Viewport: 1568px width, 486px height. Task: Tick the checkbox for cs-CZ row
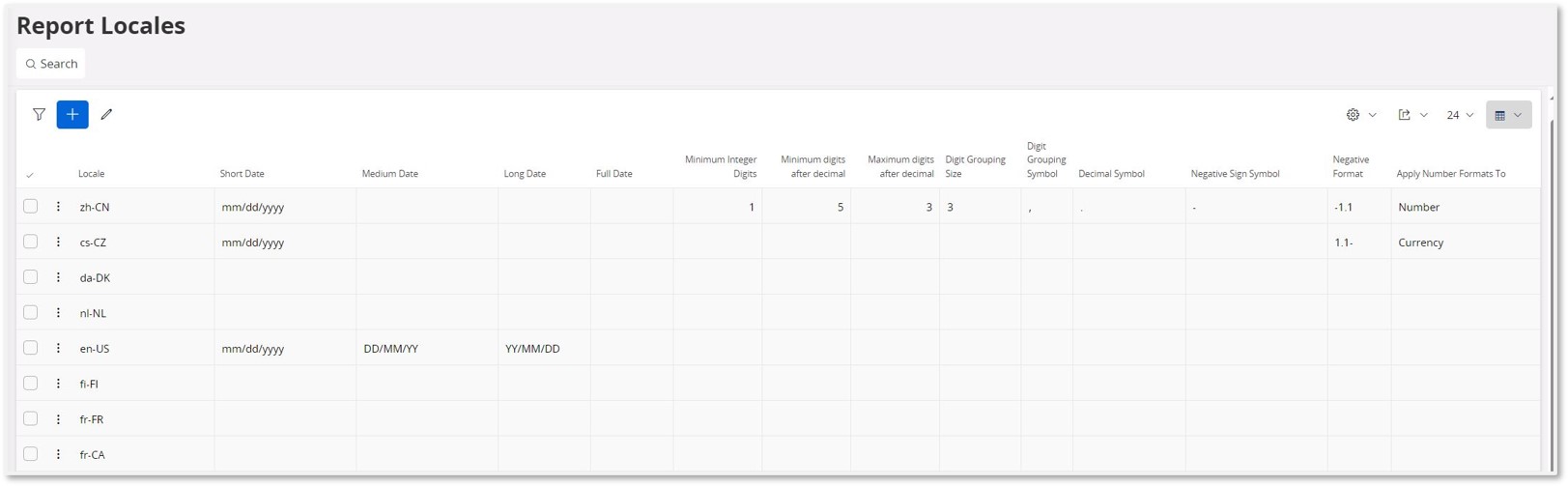(x=31, y=242)
